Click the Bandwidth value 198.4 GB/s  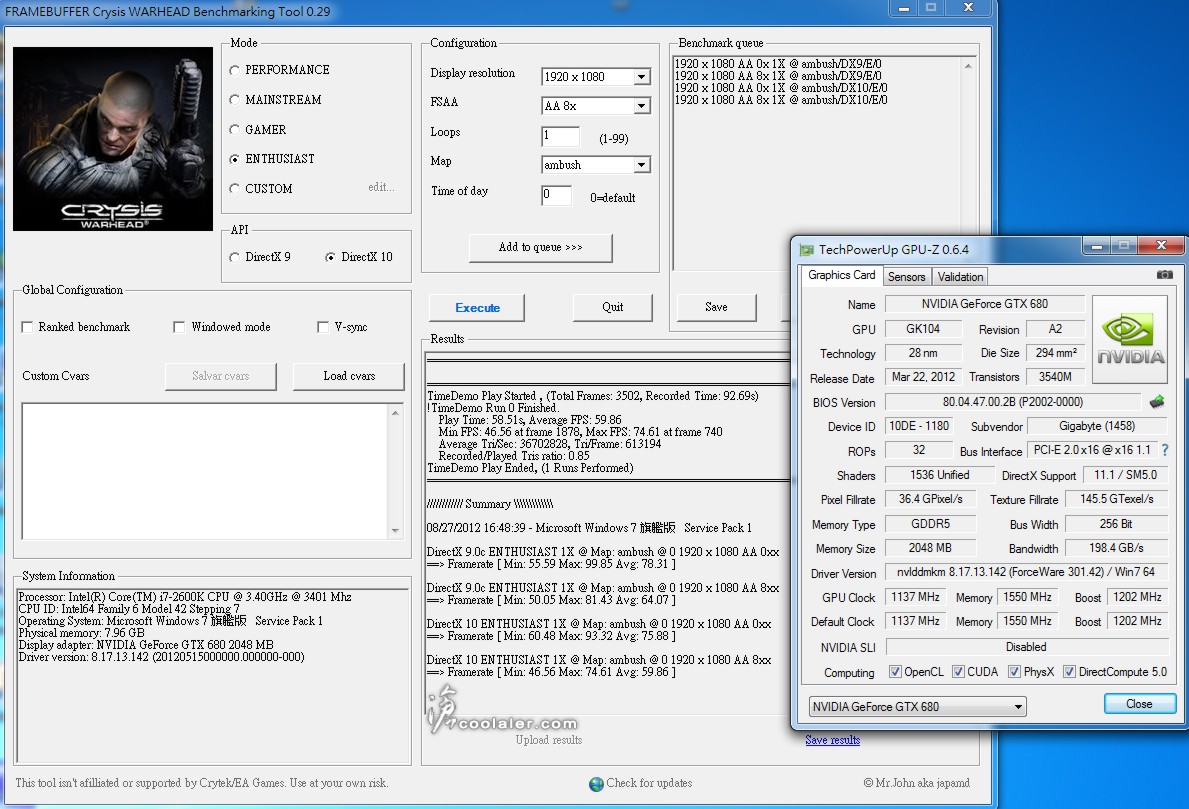click(x=1116, y=547)
